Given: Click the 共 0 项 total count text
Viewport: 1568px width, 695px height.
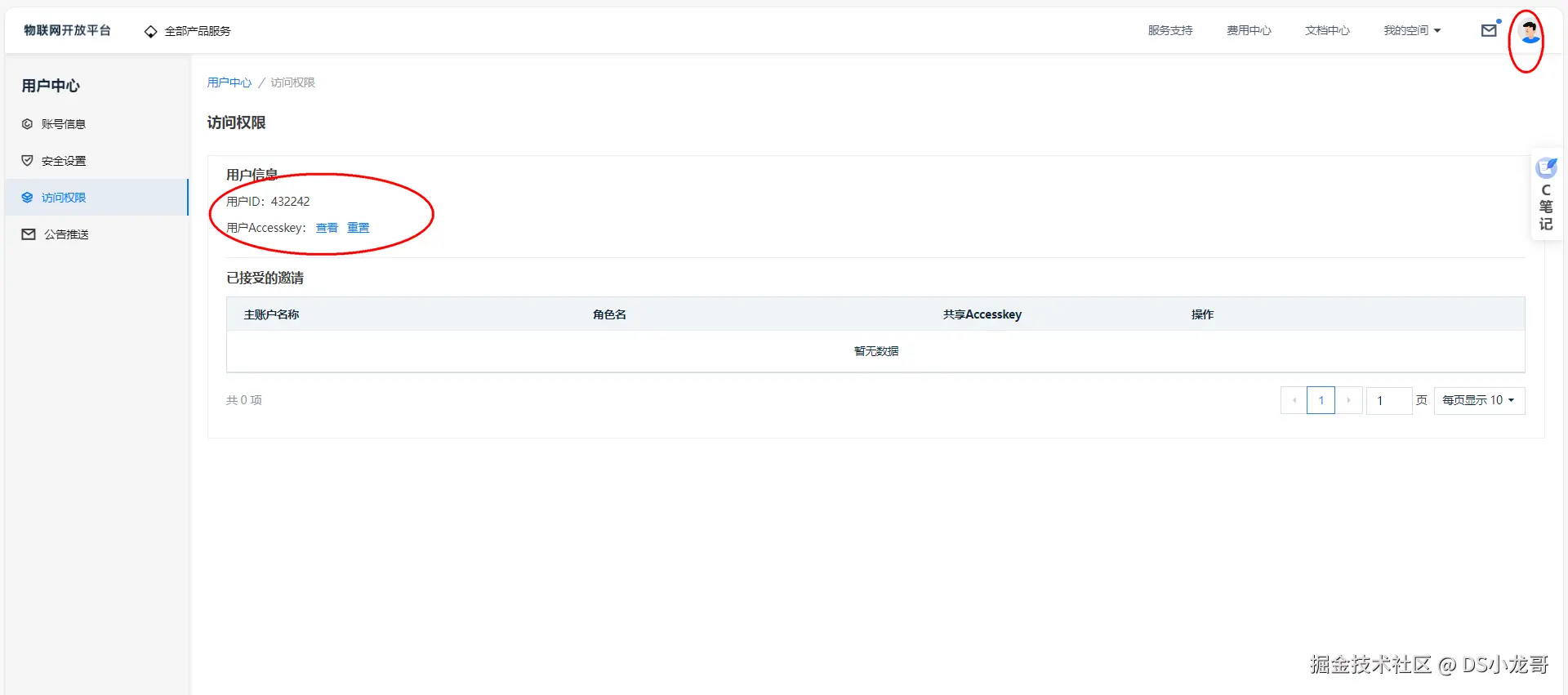Looking at the screenshot, I should click(x=243, y=400).
